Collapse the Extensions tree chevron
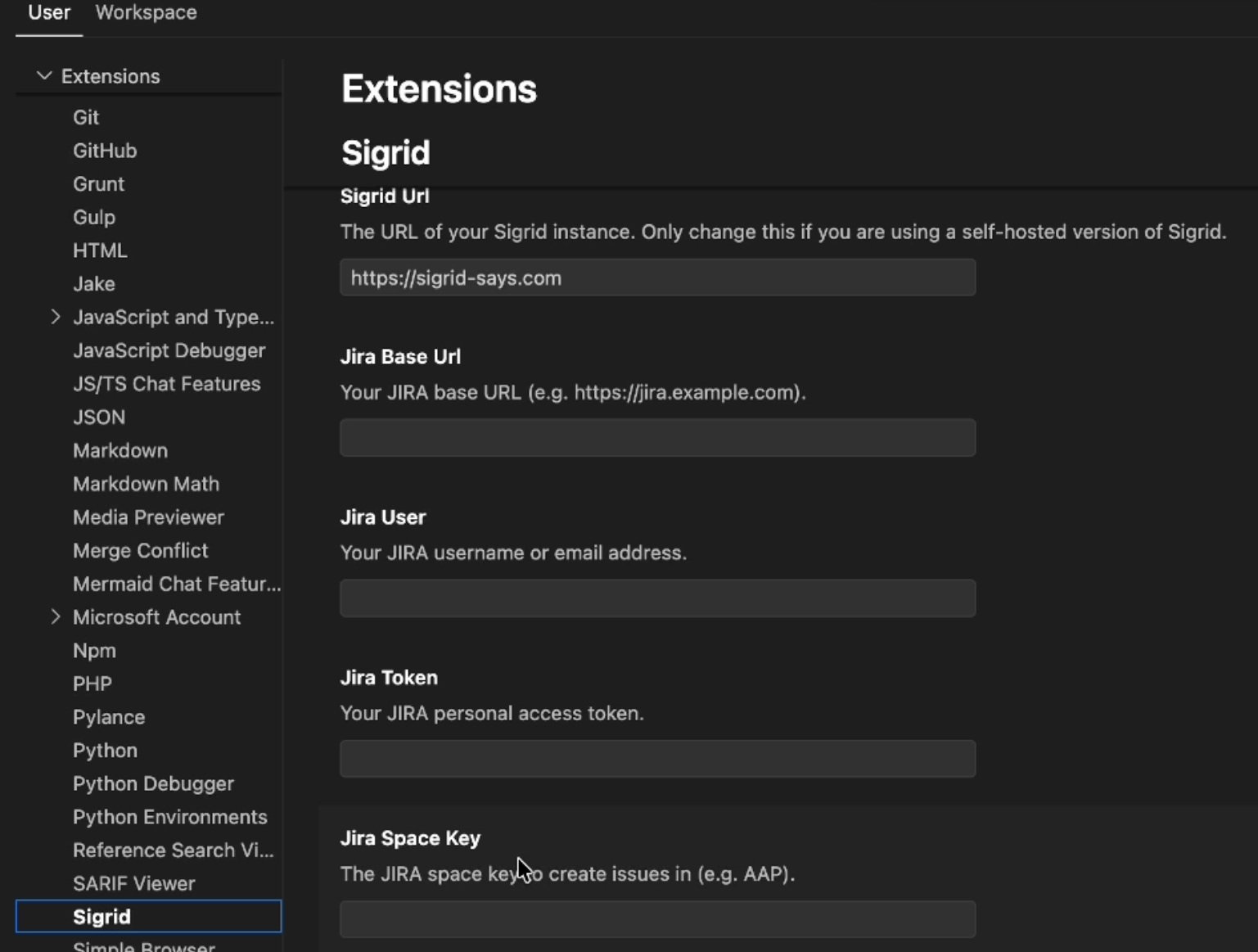The height and width of the screenshot is (952, 1258). point(44,76)
